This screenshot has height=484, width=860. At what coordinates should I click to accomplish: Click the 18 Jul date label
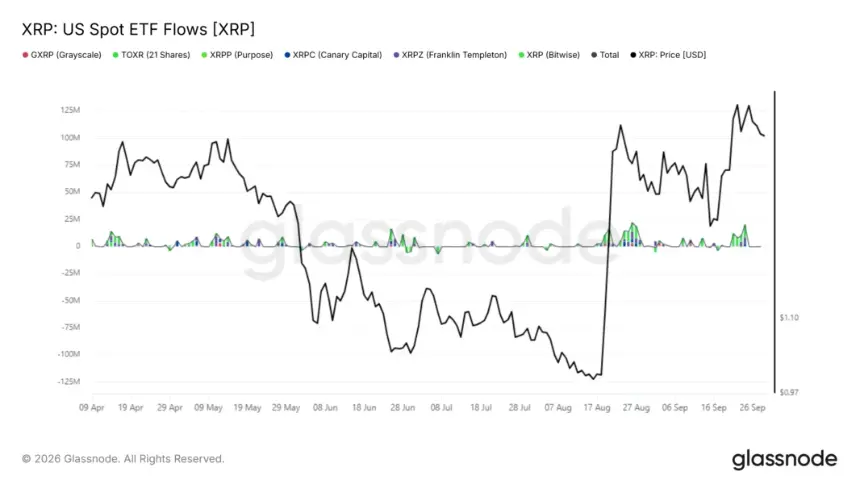481,408
